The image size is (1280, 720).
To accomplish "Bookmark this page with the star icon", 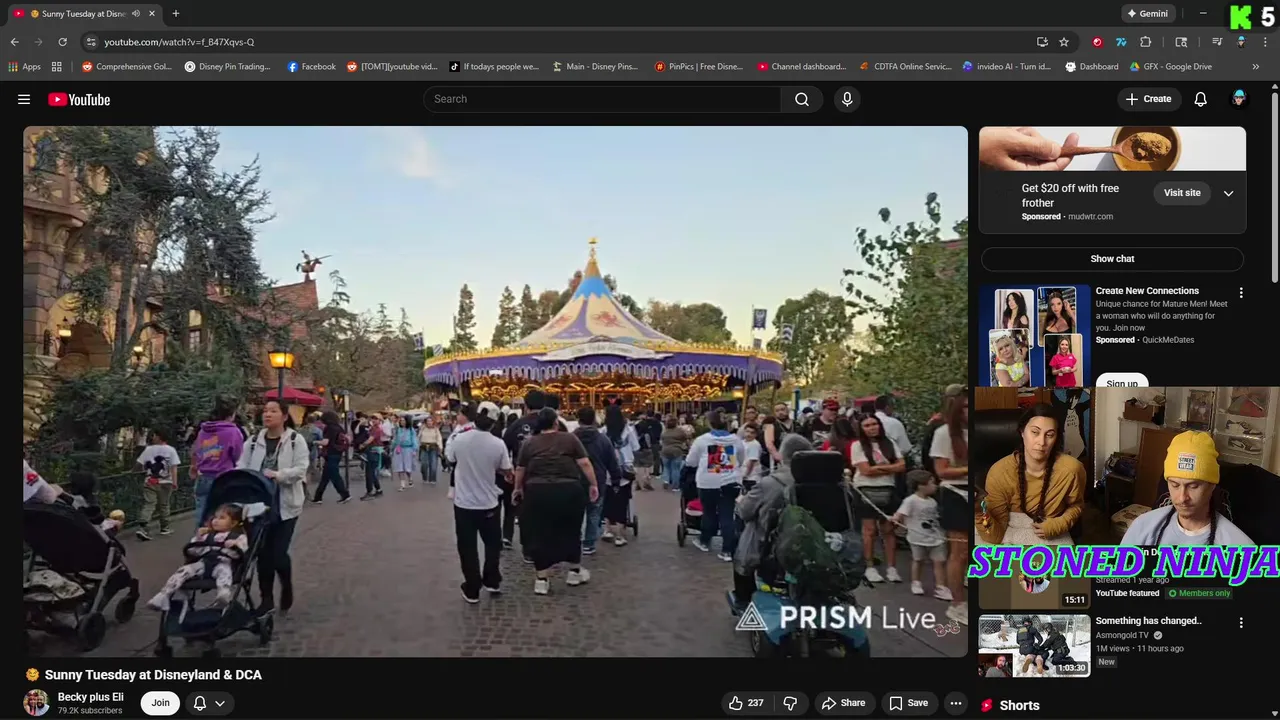I will pos(1064,42).
